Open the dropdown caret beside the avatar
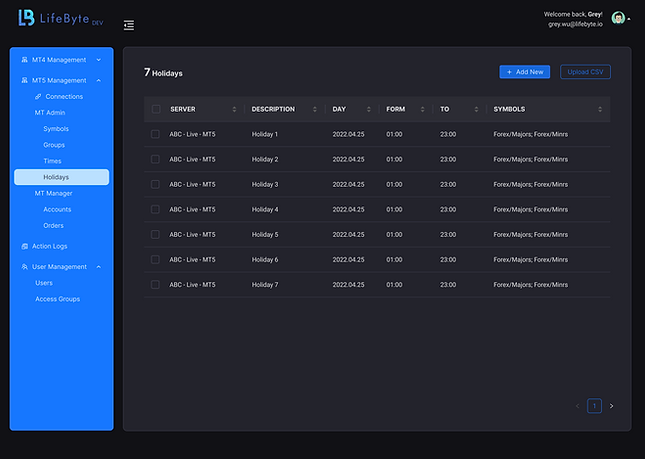 click(x=629, y=19)
